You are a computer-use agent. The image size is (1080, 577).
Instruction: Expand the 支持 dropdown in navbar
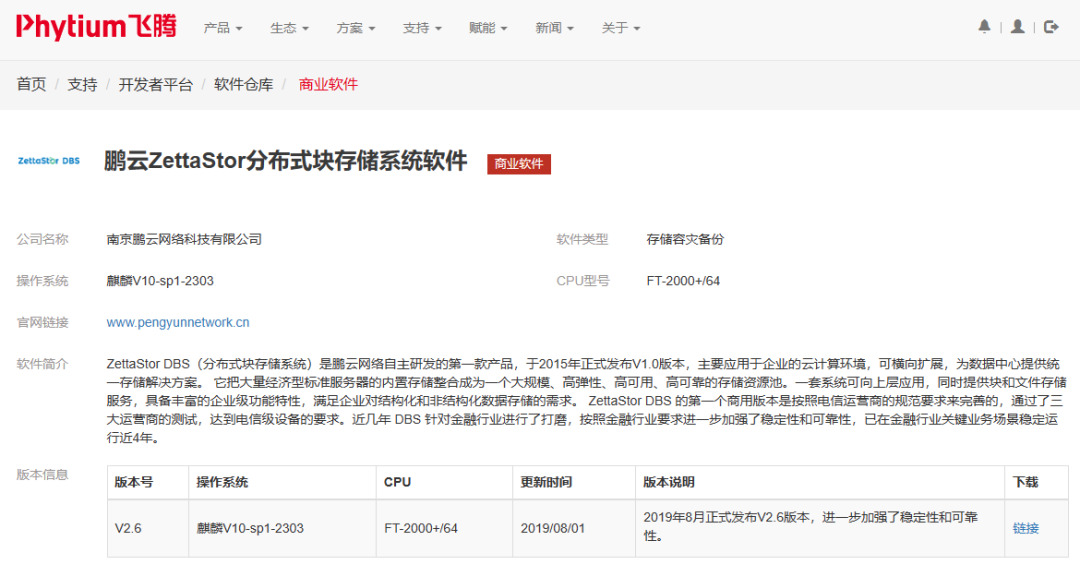(x=422, y=28)
